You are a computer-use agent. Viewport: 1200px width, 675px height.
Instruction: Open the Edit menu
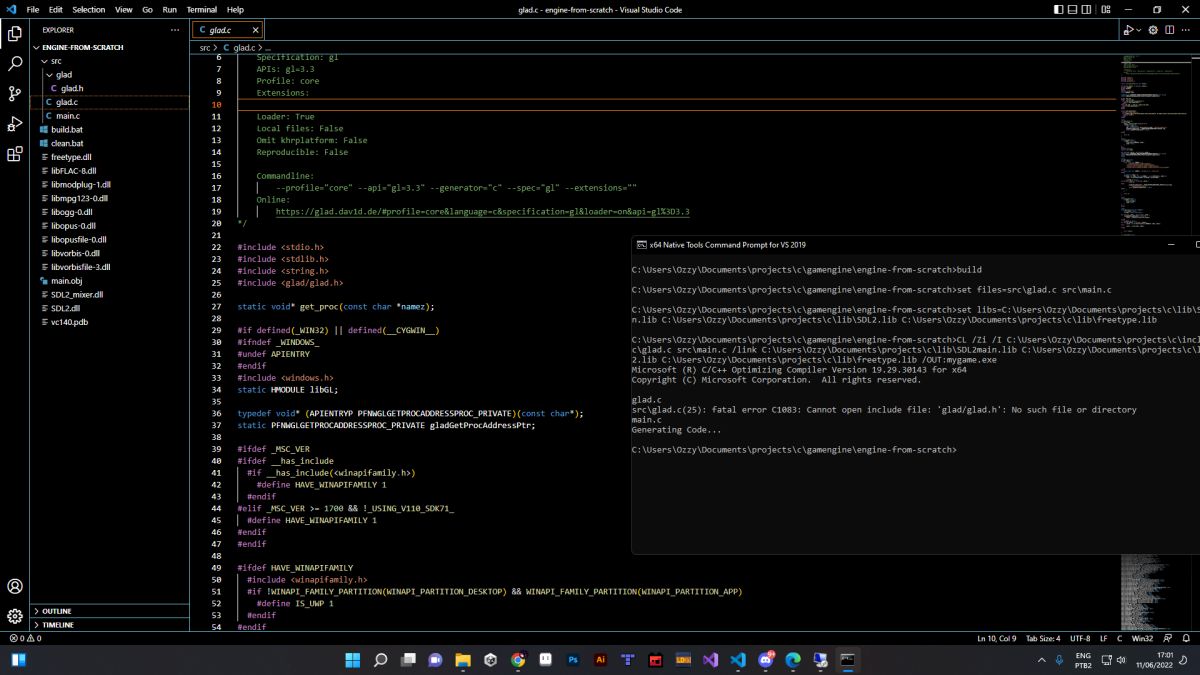point(56,9)
